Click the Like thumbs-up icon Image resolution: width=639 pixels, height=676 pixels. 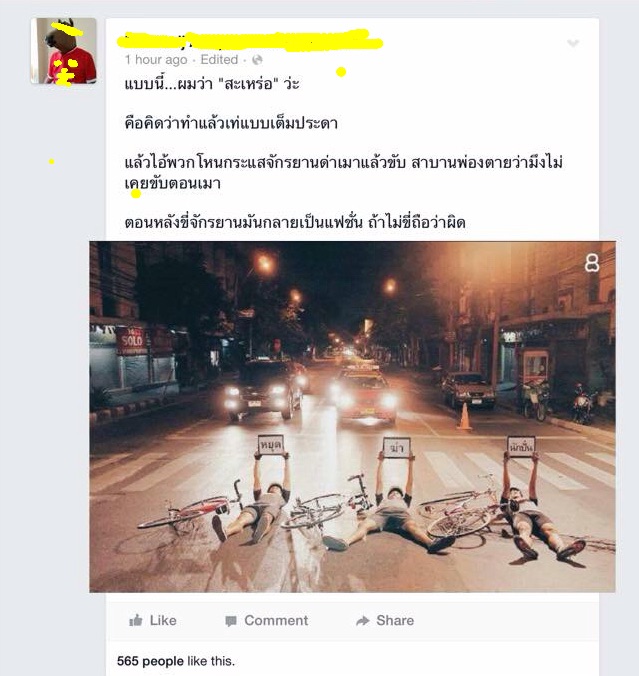(x=135, y=620)
